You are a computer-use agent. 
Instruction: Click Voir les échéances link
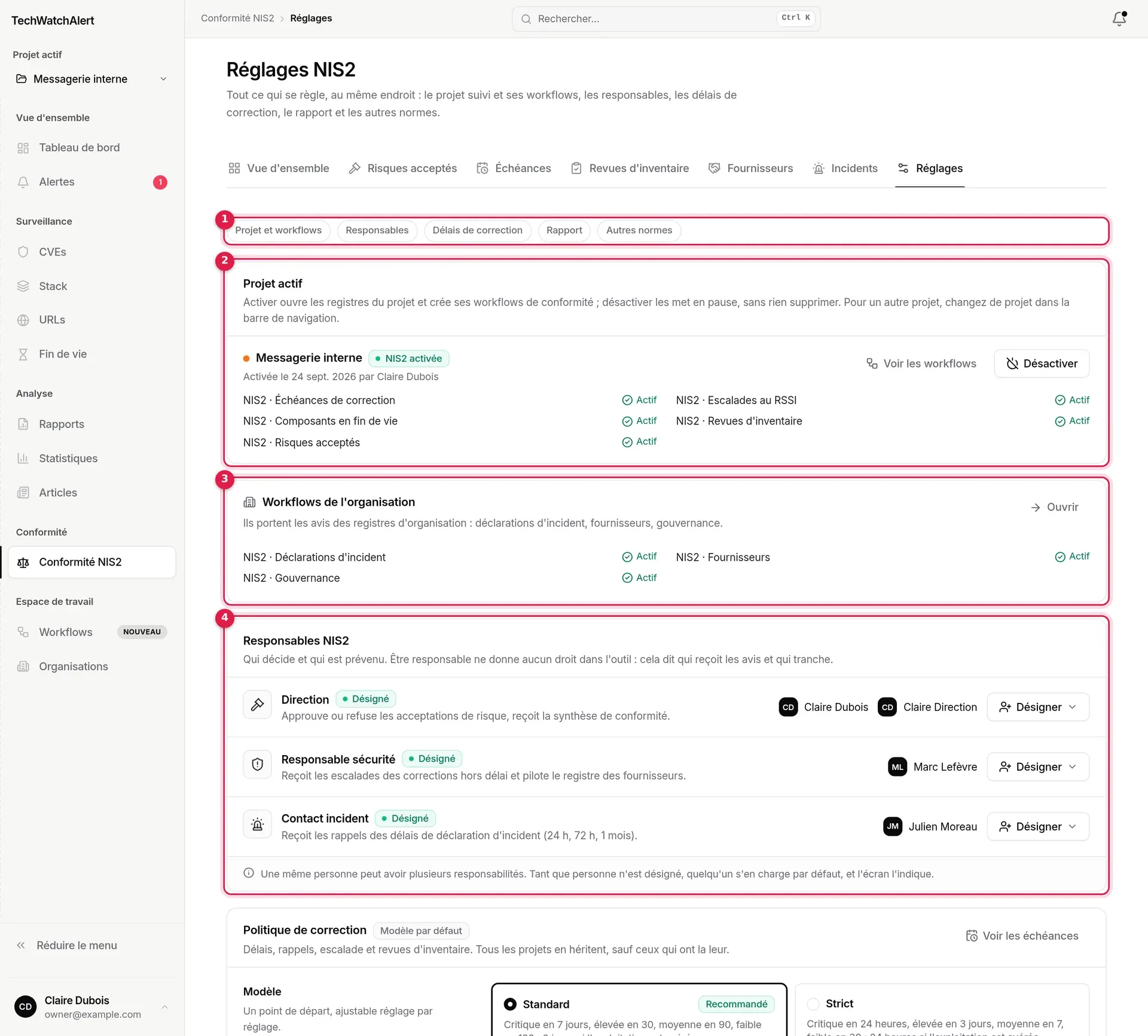pyautogui.click(x=1022, y=936)
